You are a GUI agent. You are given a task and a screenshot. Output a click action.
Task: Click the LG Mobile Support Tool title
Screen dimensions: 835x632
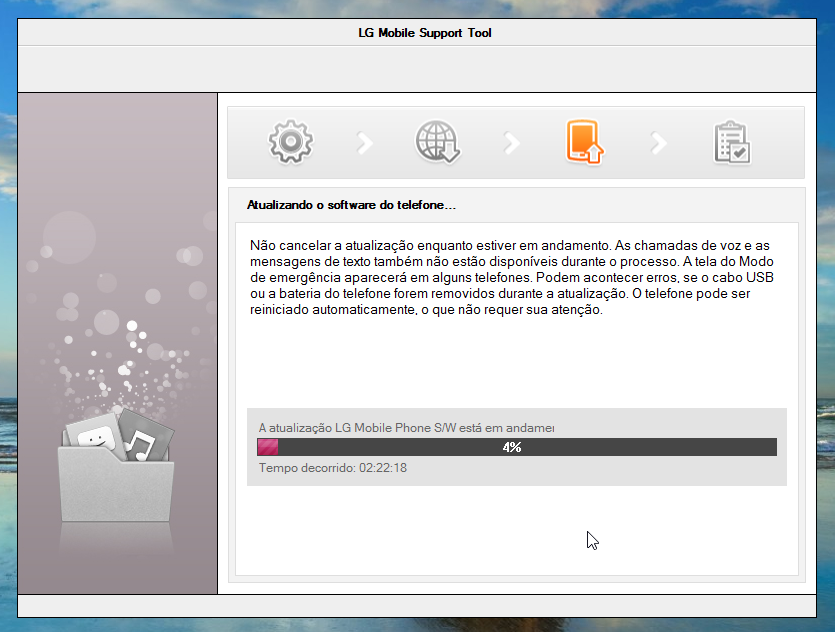pyautogui.click(x=424, y=33)
